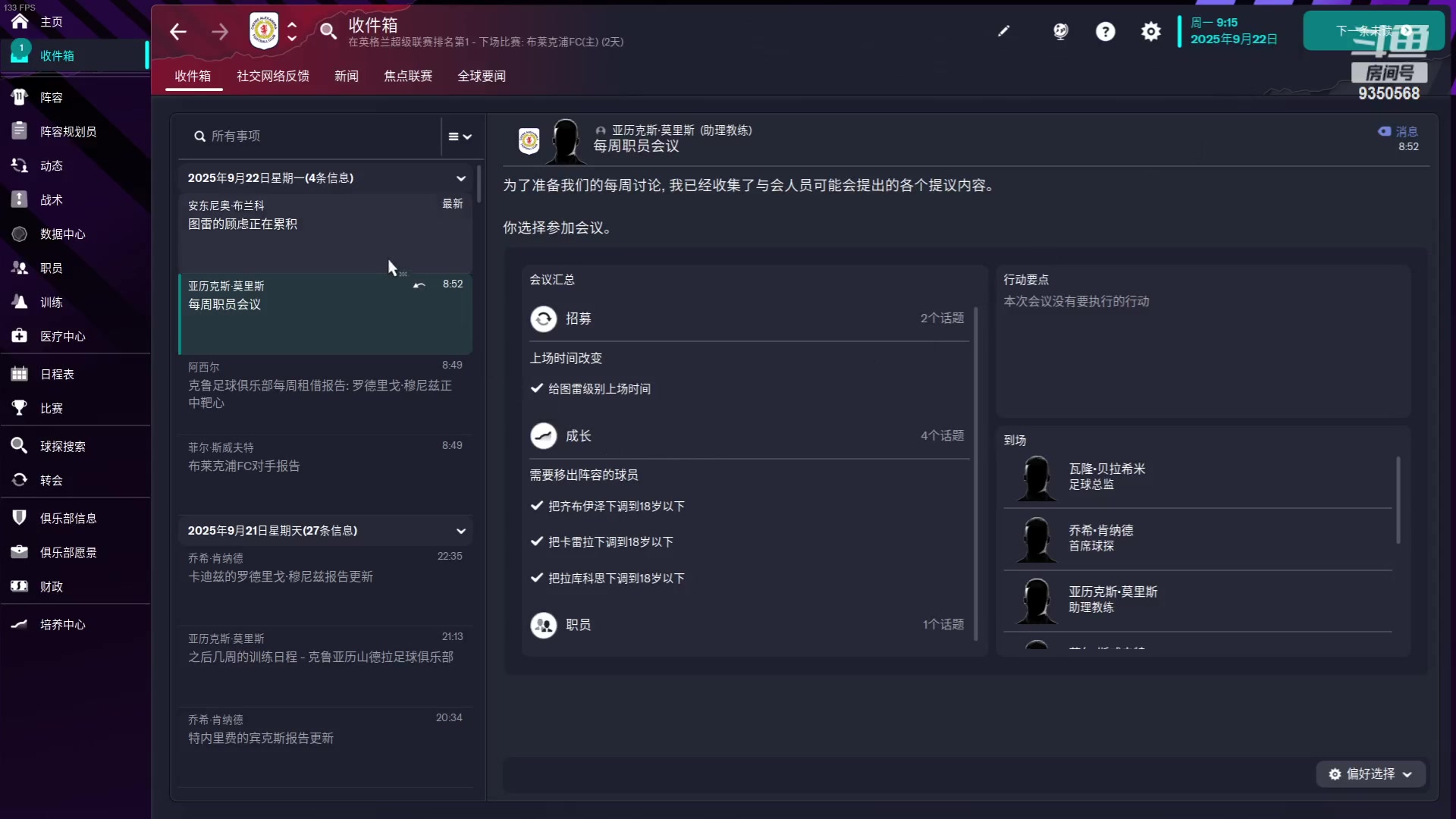
Task: Open 医疗中心 medical center in sidebar
Action: point(62,337)
